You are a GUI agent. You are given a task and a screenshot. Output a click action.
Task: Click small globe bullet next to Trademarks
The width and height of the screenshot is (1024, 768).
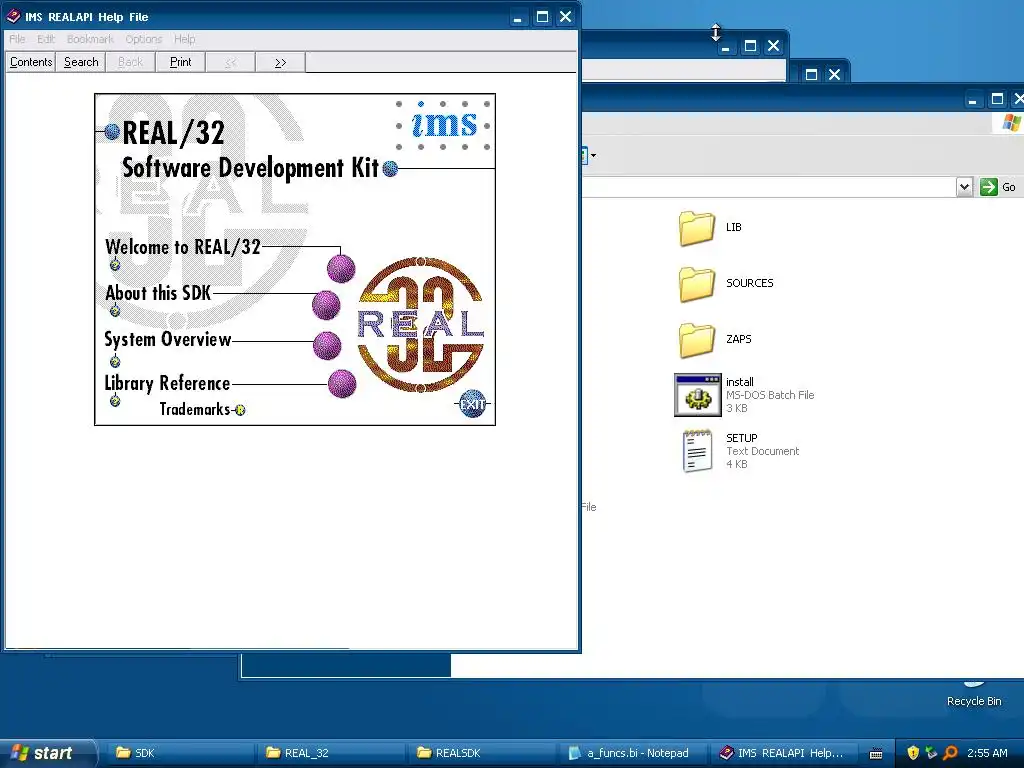click(x=240, y=410)
